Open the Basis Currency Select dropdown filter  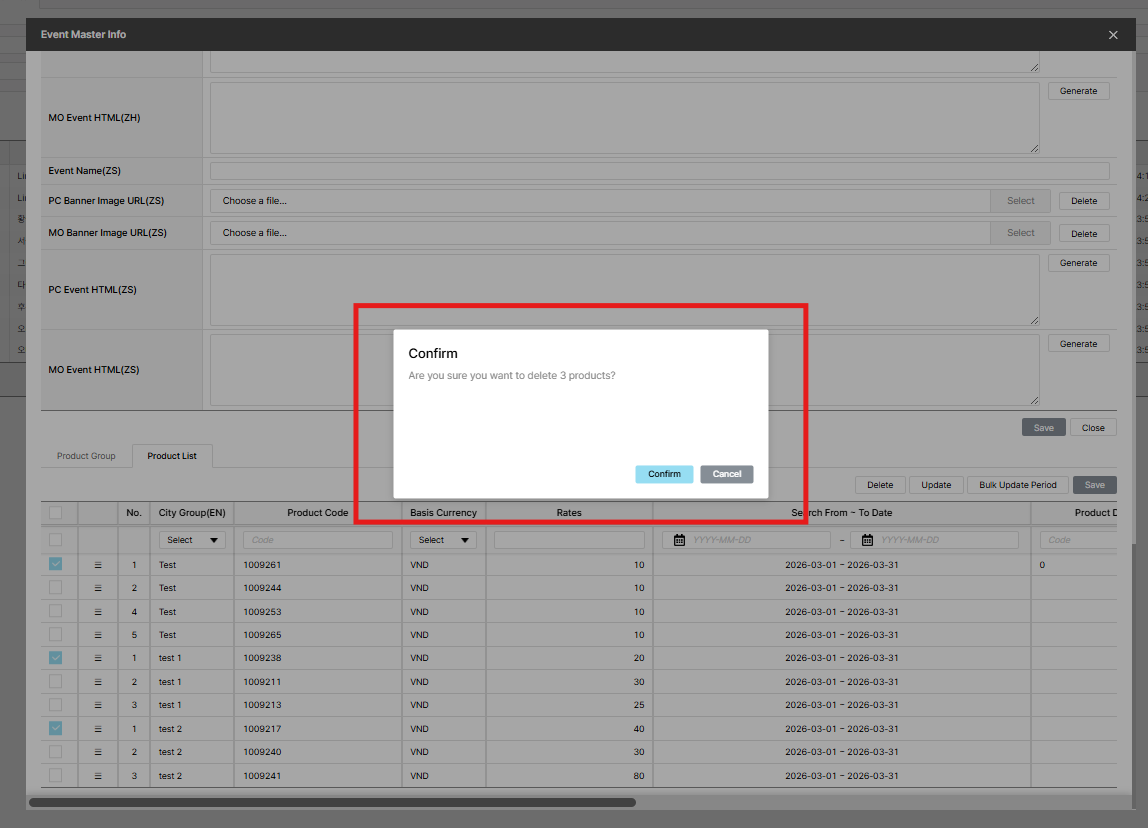[443, 540]
